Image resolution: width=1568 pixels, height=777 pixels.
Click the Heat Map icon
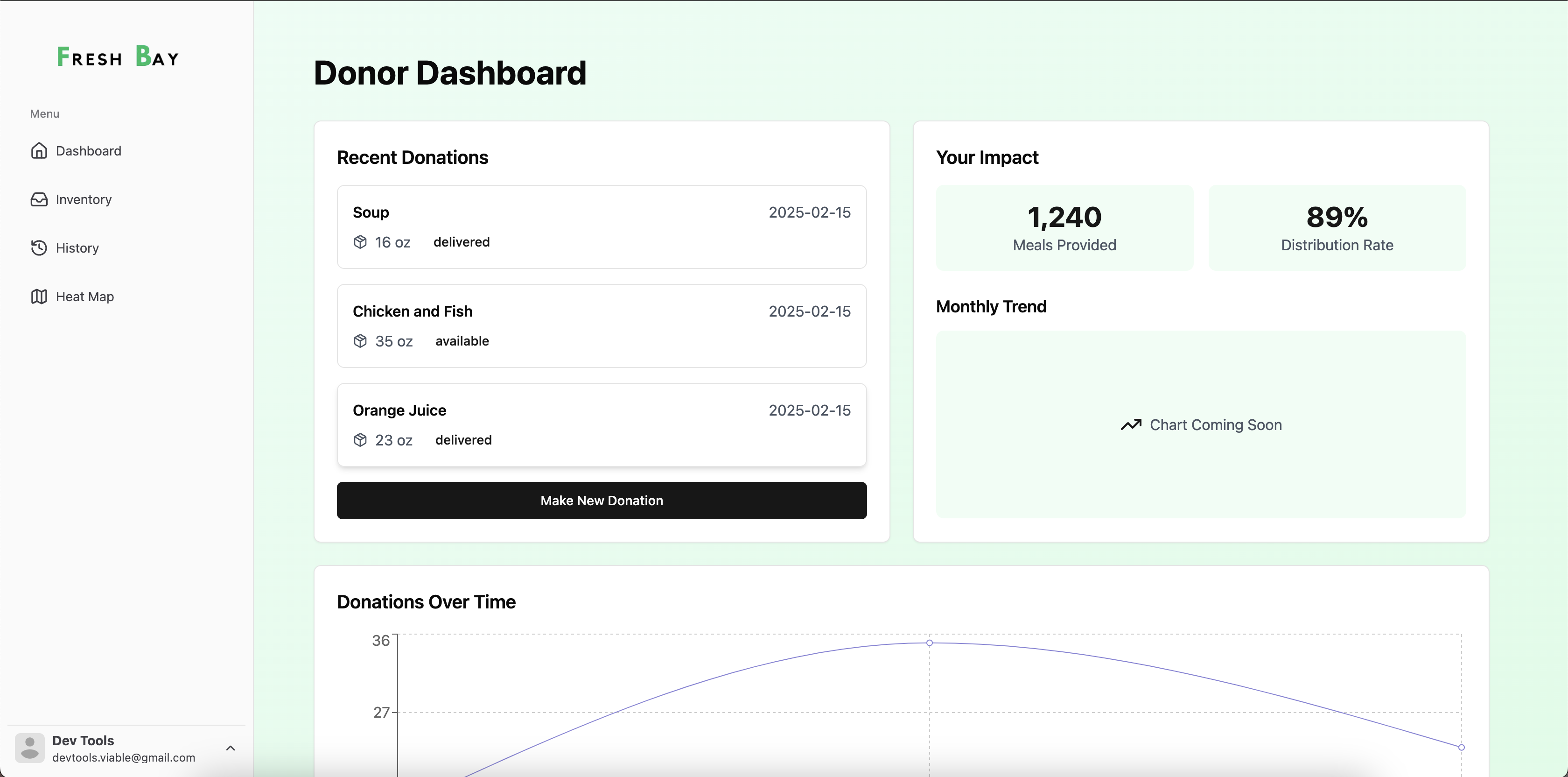(39, 297)
